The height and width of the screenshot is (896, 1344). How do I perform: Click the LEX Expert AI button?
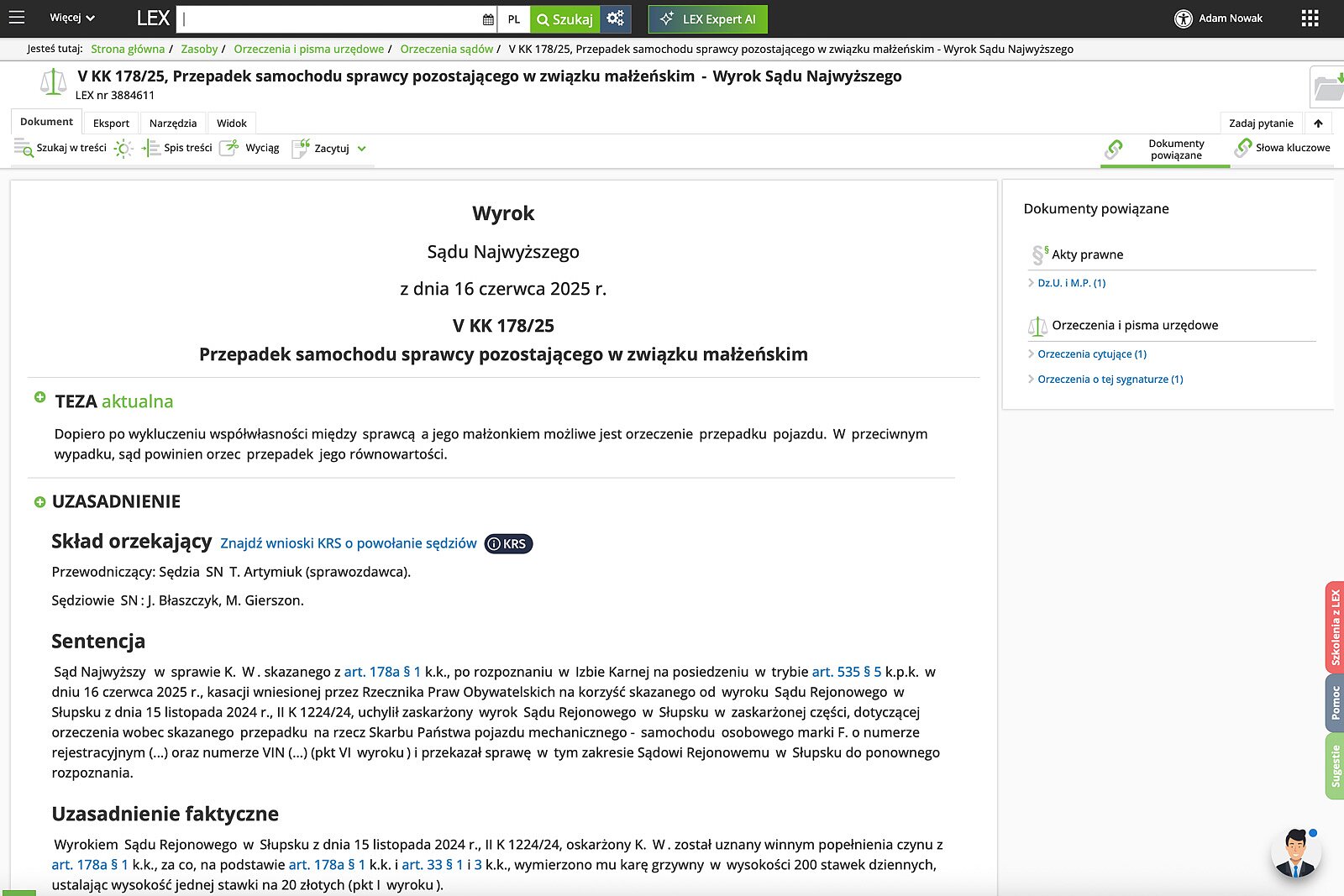pos(707,18)
